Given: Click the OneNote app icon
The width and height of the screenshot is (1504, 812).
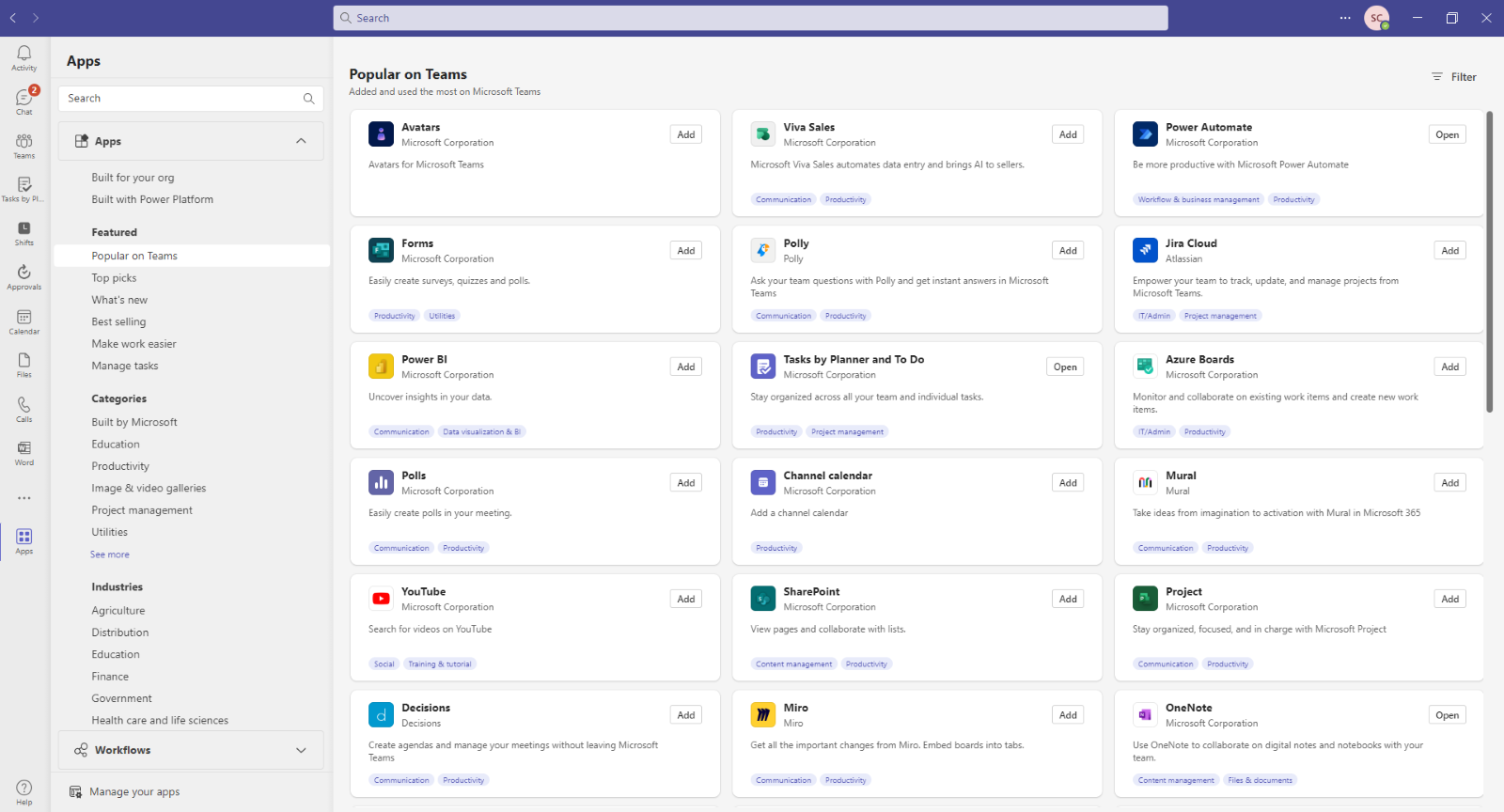Looking at the screenshot, I should (1145, 715).
